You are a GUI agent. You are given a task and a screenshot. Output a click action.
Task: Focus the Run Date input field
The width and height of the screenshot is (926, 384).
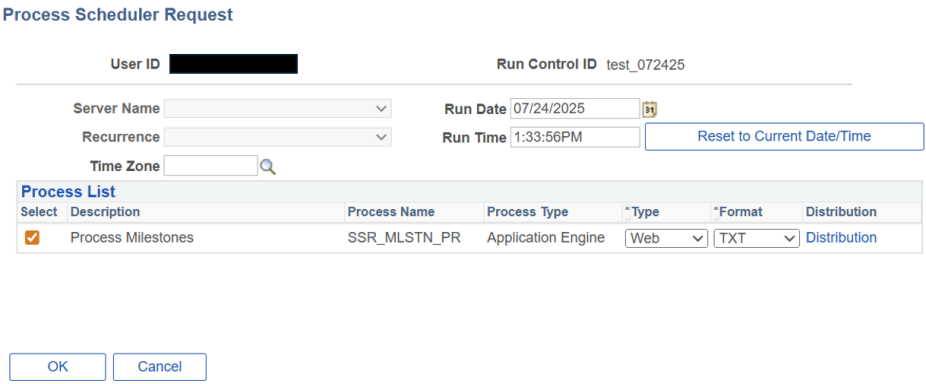pyautogui.click(x=575, y=109)
